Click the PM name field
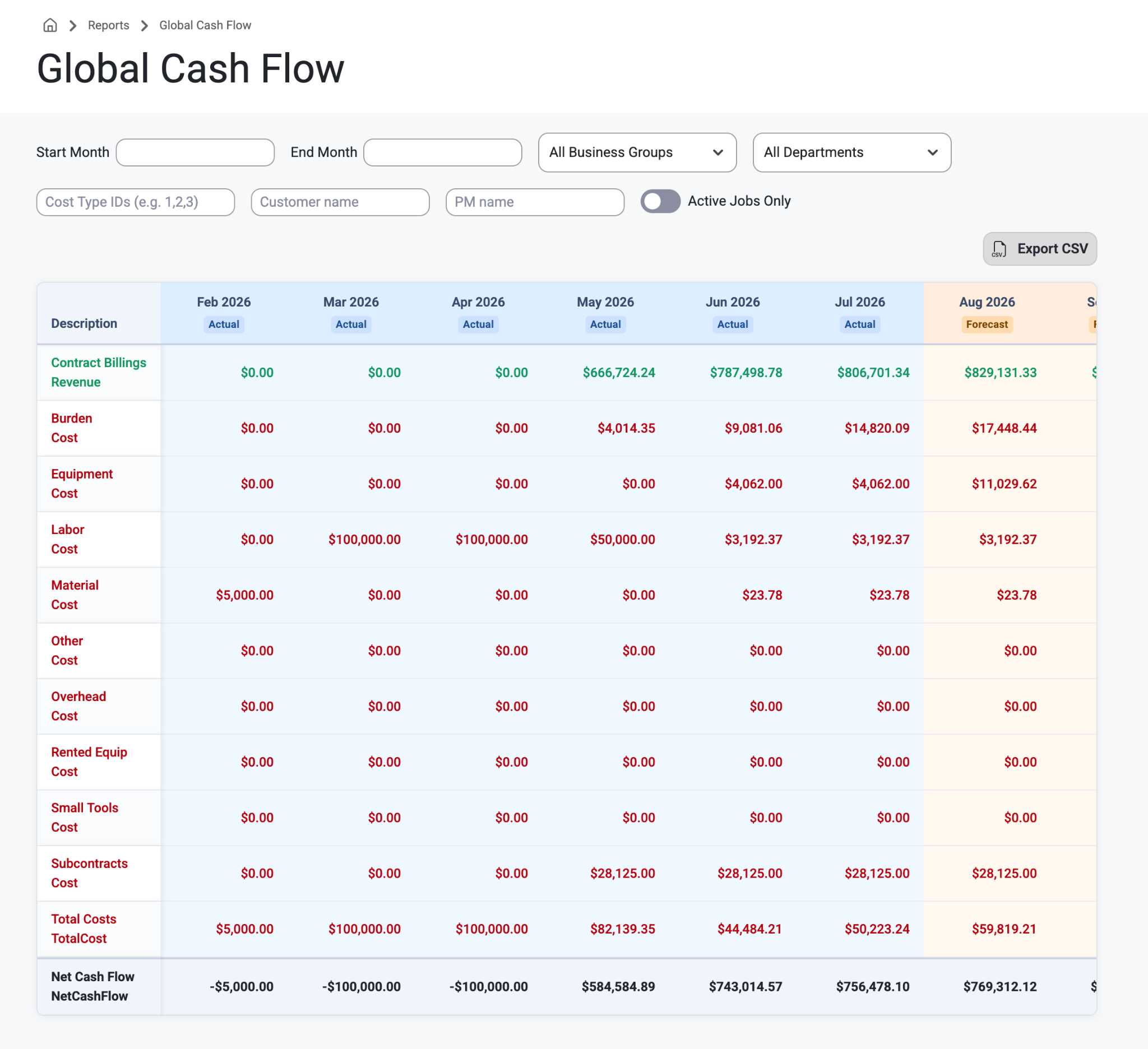Screen dimensions: 1148x1049 (x=535, y=202)
